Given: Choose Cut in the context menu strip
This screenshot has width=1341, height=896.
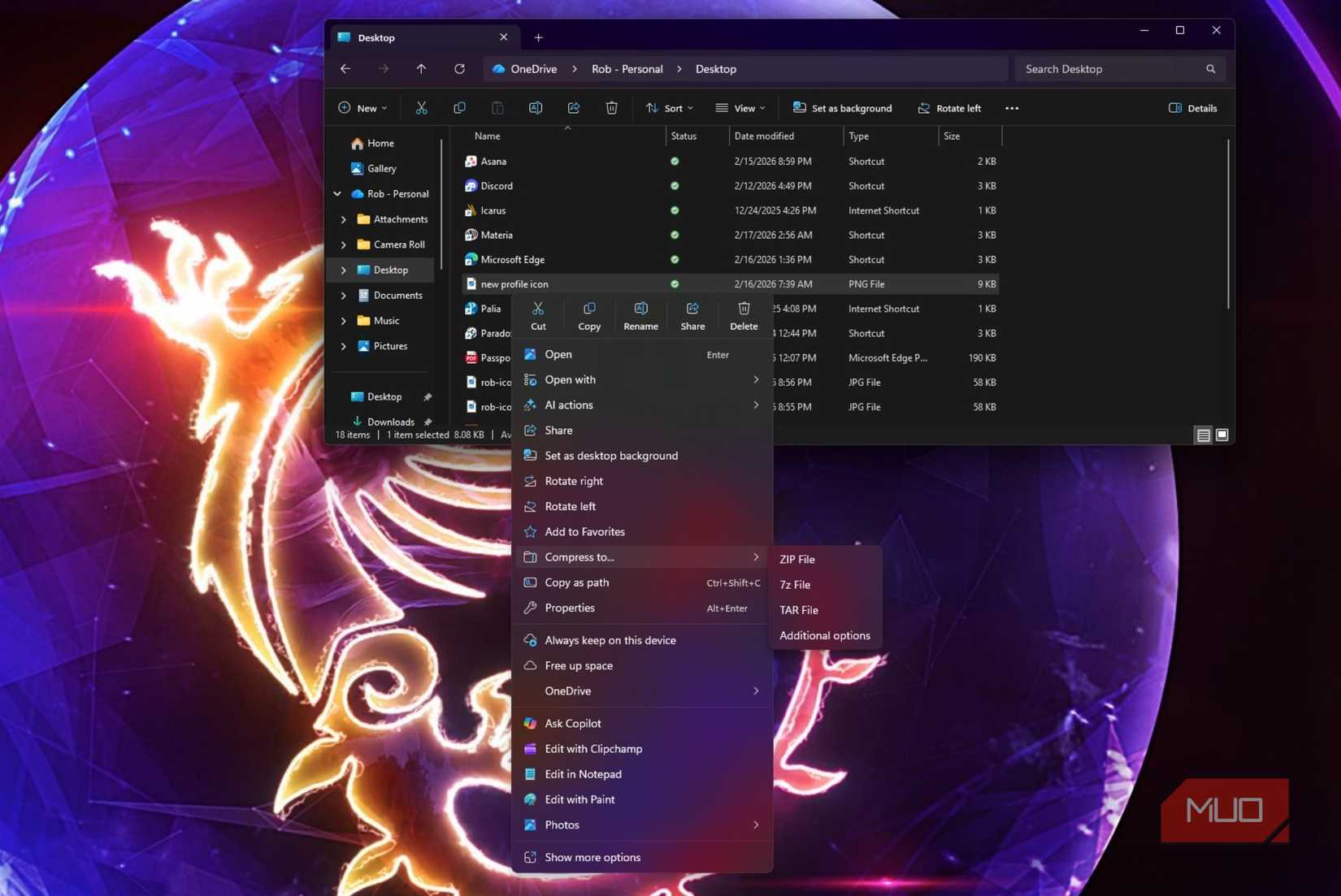Looking at the screenshot, I should (x=538, y=316).
